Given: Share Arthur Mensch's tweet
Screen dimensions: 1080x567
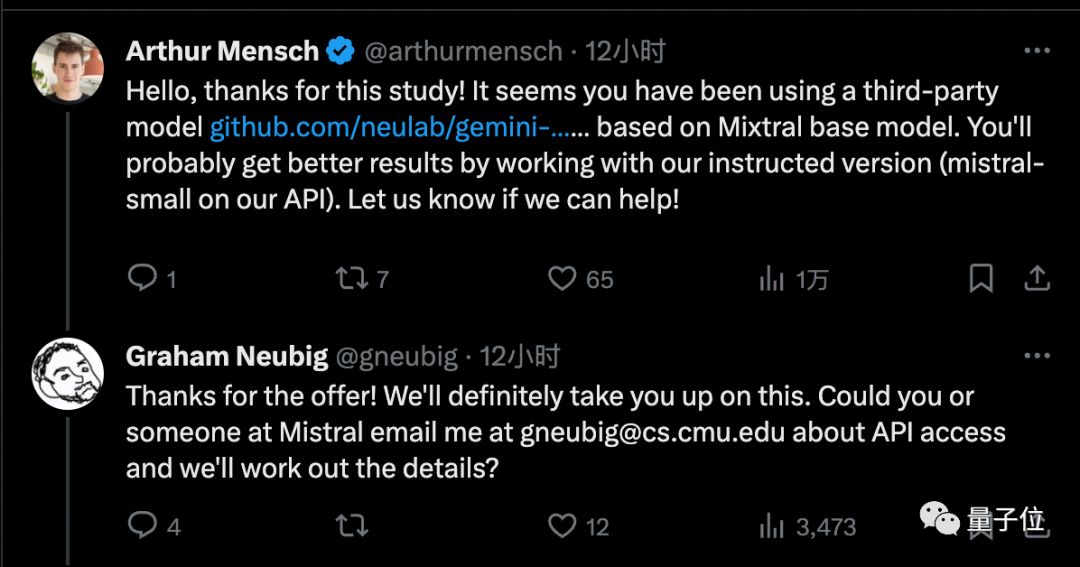Looking at the screenshot, I should [1038, 278].
